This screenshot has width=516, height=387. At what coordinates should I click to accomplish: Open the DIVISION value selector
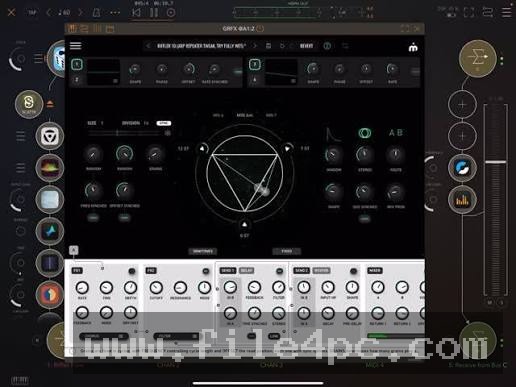pos(146,123)
